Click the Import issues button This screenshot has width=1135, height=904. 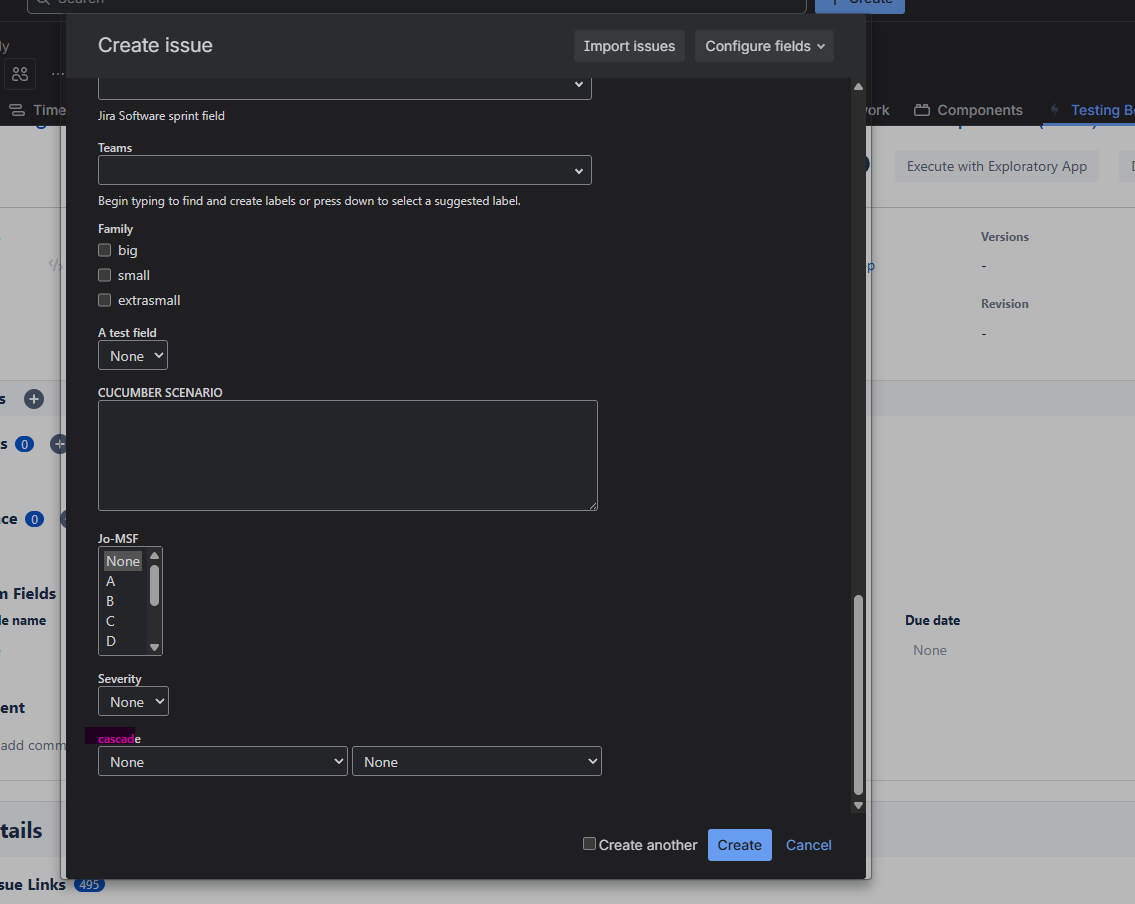click(x=629, y=46)
